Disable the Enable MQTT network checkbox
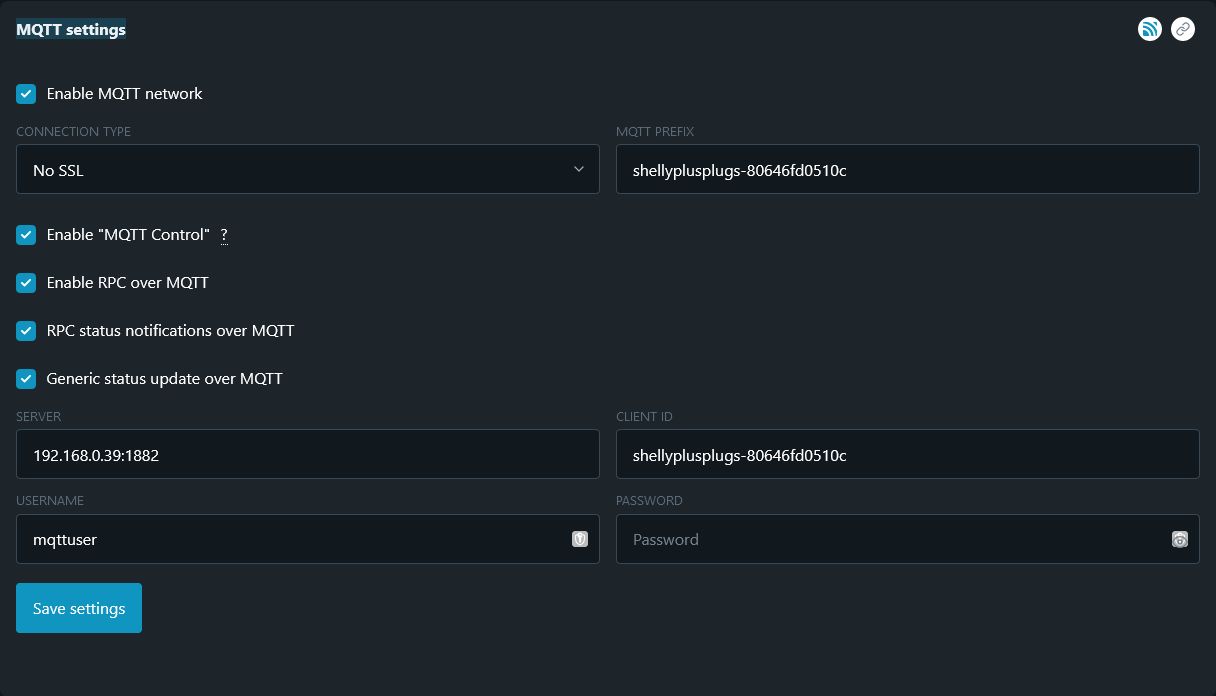Screen dimensions: 1216x696 coord(26,94)
